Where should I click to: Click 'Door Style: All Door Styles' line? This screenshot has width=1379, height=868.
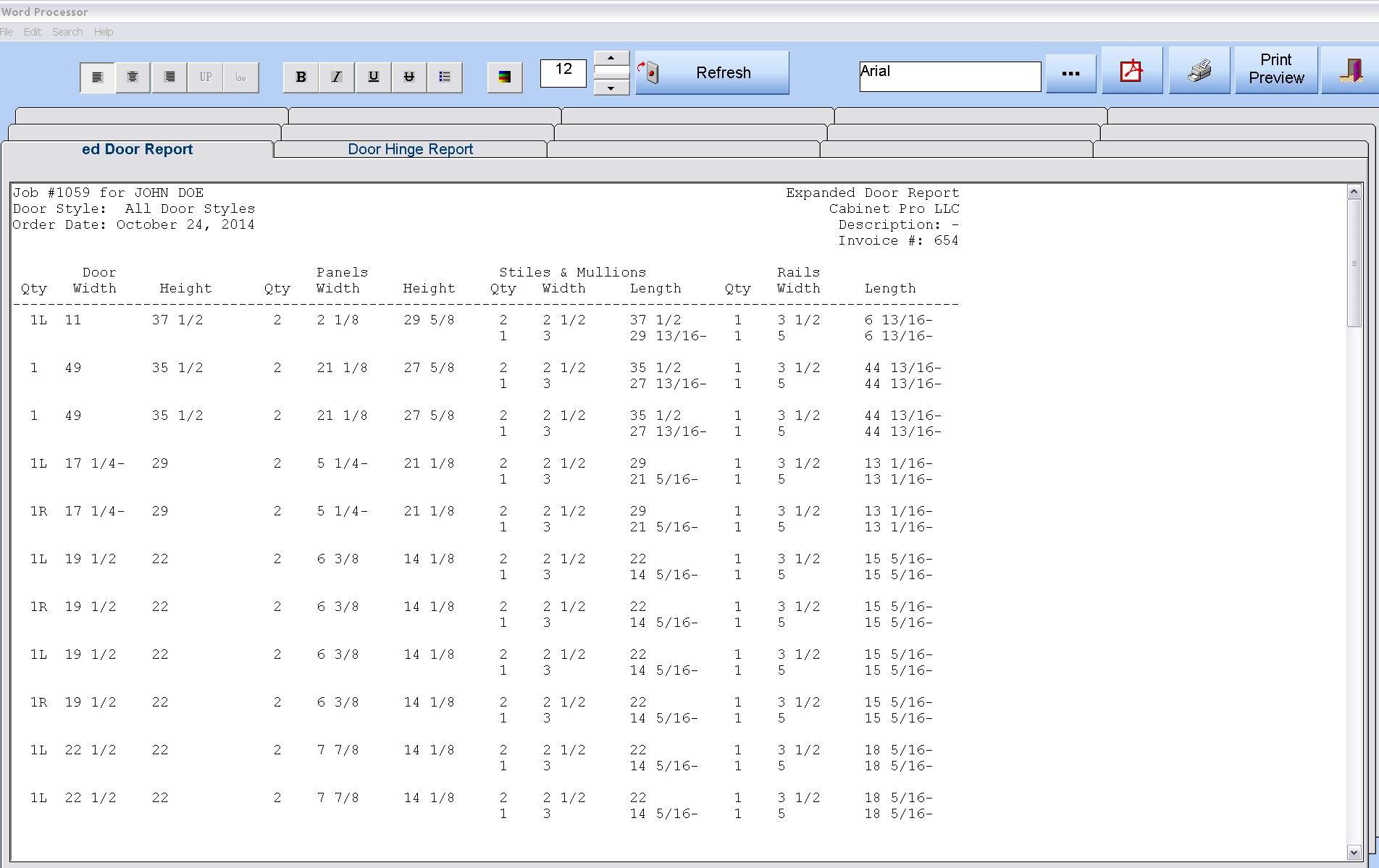(133, 208)
